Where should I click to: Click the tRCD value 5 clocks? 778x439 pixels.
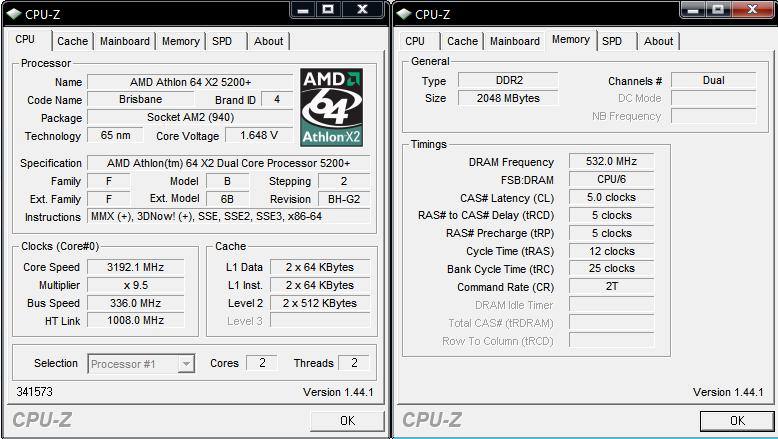pos(611,215)
